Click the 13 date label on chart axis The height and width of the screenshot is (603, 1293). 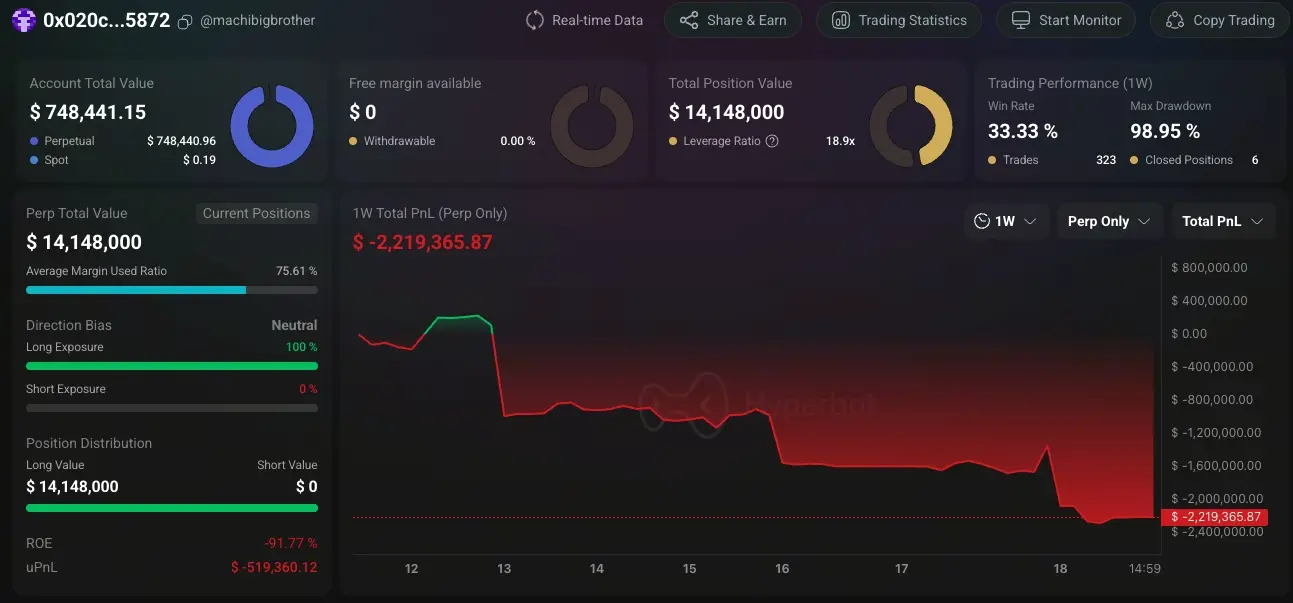point(504,568)
